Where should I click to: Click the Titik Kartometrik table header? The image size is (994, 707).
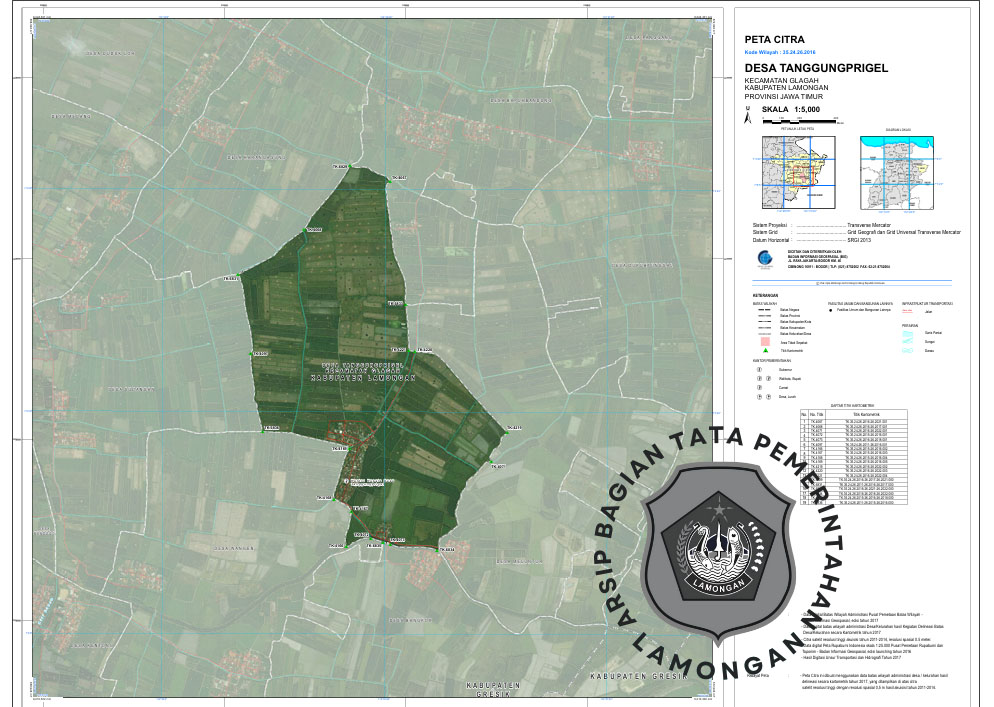coord(865,414)
